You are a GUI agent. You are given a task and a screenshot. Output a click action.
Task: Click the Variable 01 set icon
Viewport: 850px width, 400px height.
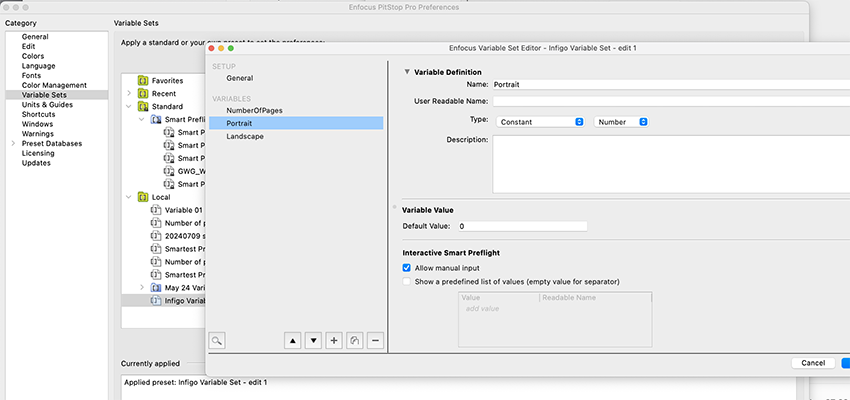(x=156, y=210)
